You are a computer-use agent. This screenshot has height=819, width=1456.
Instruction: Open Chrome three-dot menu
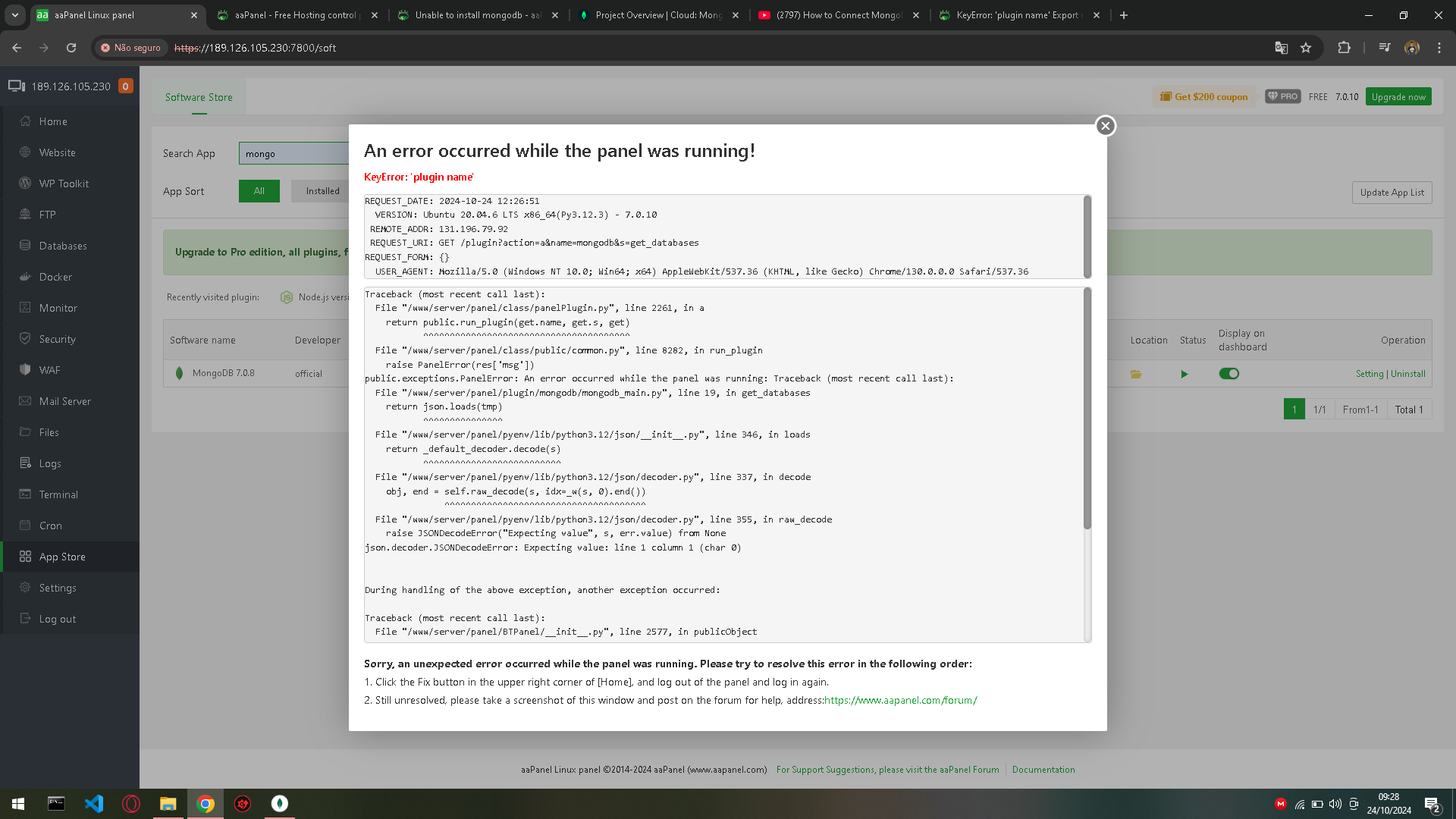1439,48
